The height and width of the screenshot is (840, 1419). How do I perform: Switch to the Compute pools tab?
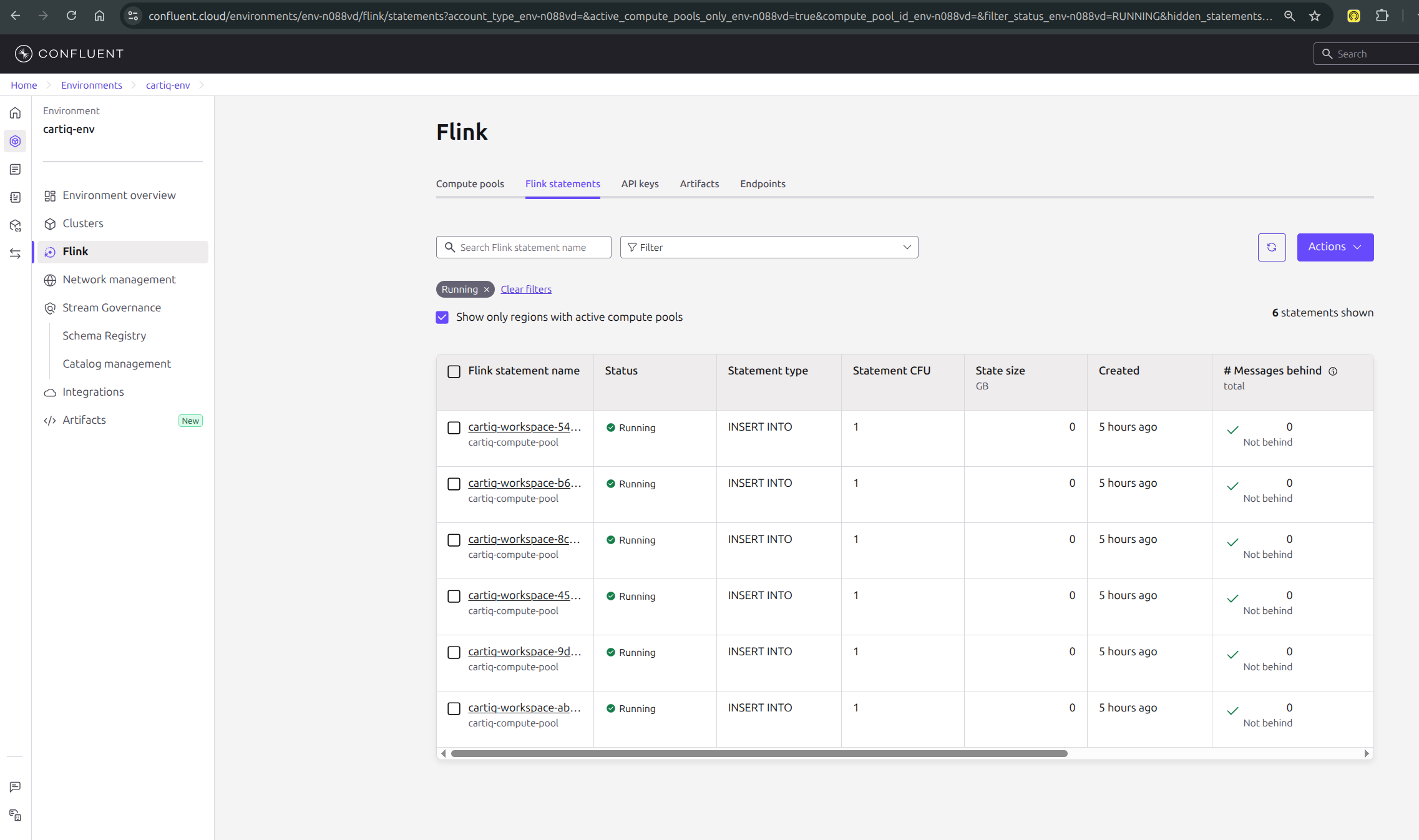[470, 183]
